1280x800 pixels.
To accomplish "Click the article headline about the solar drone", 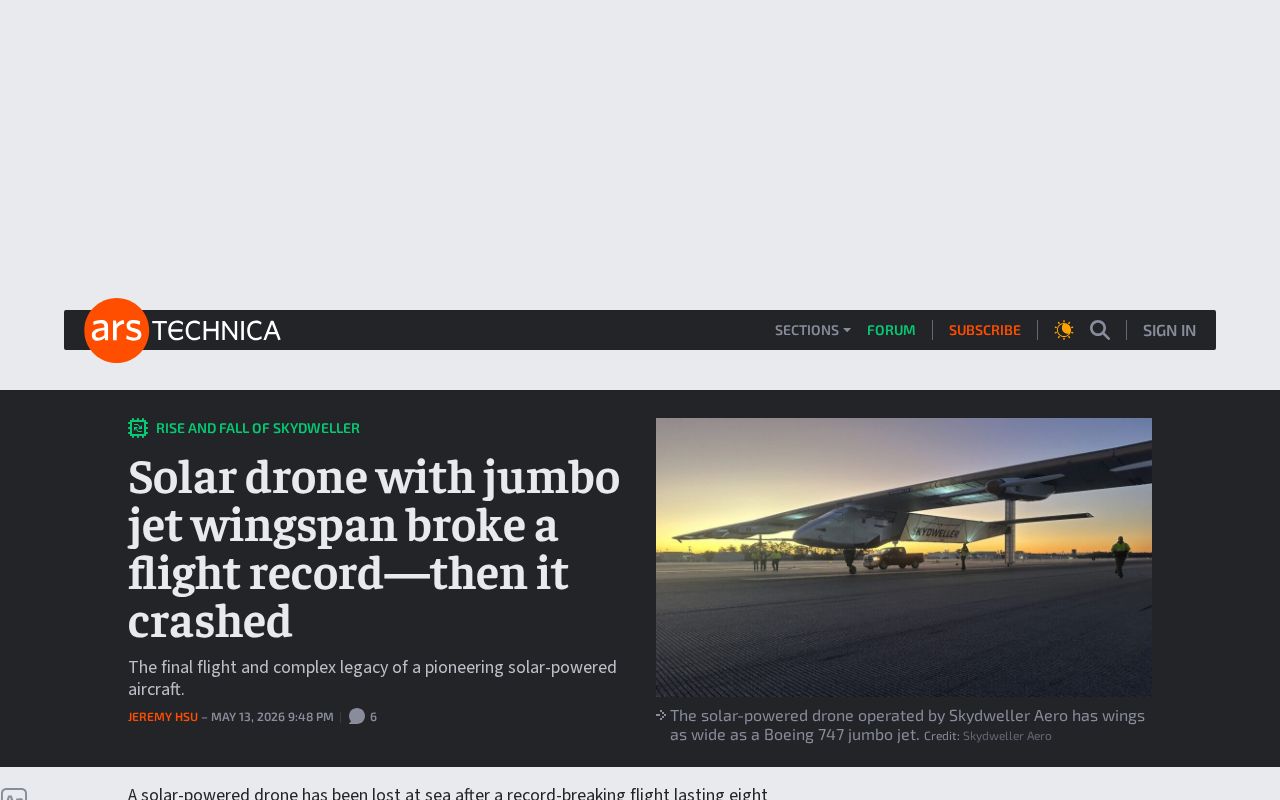I will point(375,549).
